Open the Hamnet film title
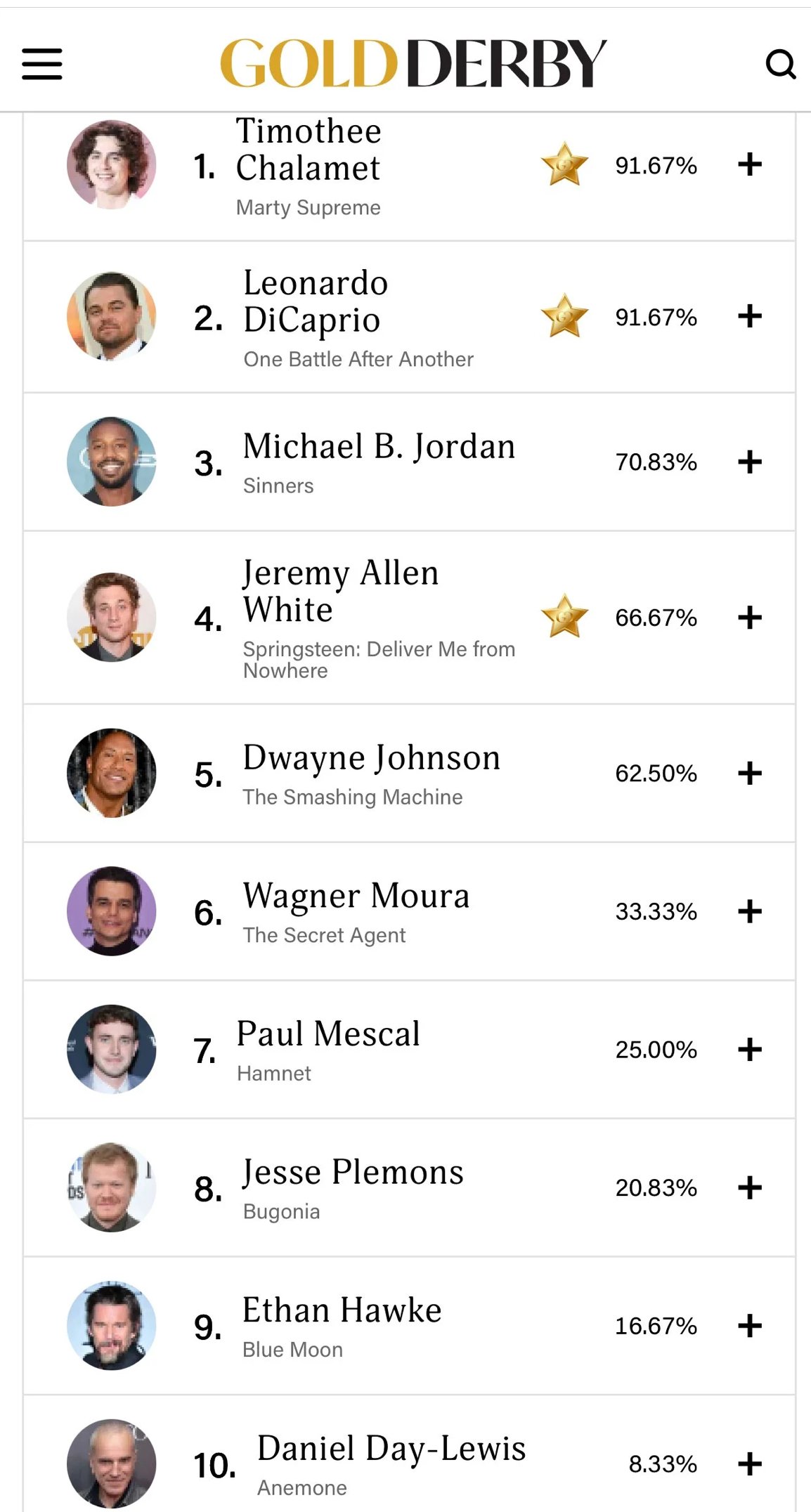 click(x=273, y=1073)
